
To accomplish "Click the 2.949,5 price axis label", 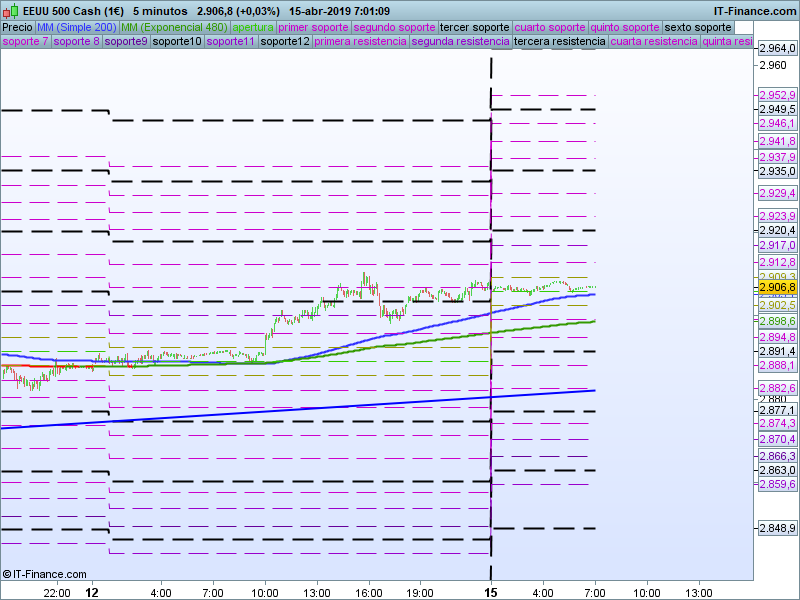I will [x=777, y=109].
